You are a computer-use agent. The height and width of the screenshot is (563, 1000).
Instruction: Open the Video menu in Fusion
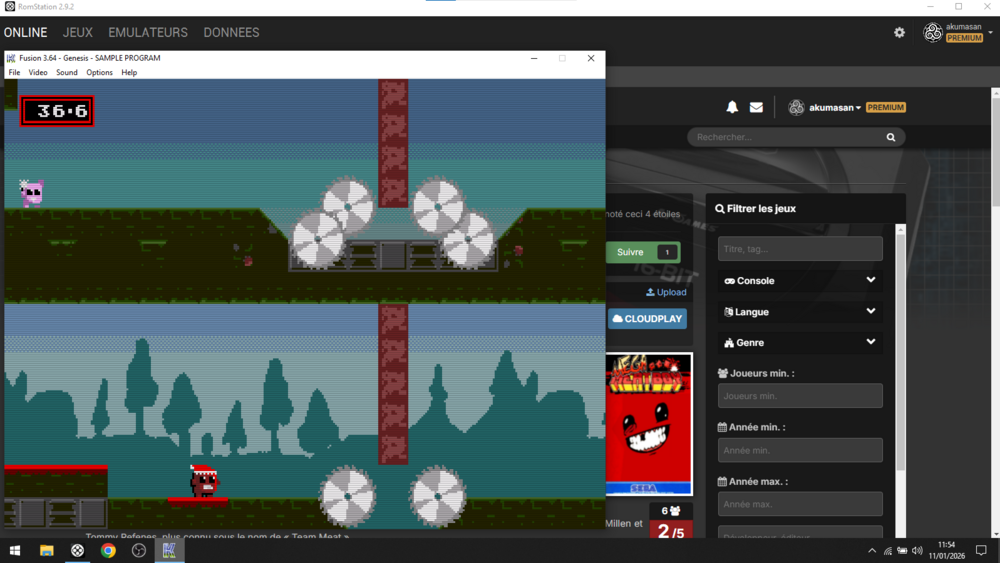38,73
